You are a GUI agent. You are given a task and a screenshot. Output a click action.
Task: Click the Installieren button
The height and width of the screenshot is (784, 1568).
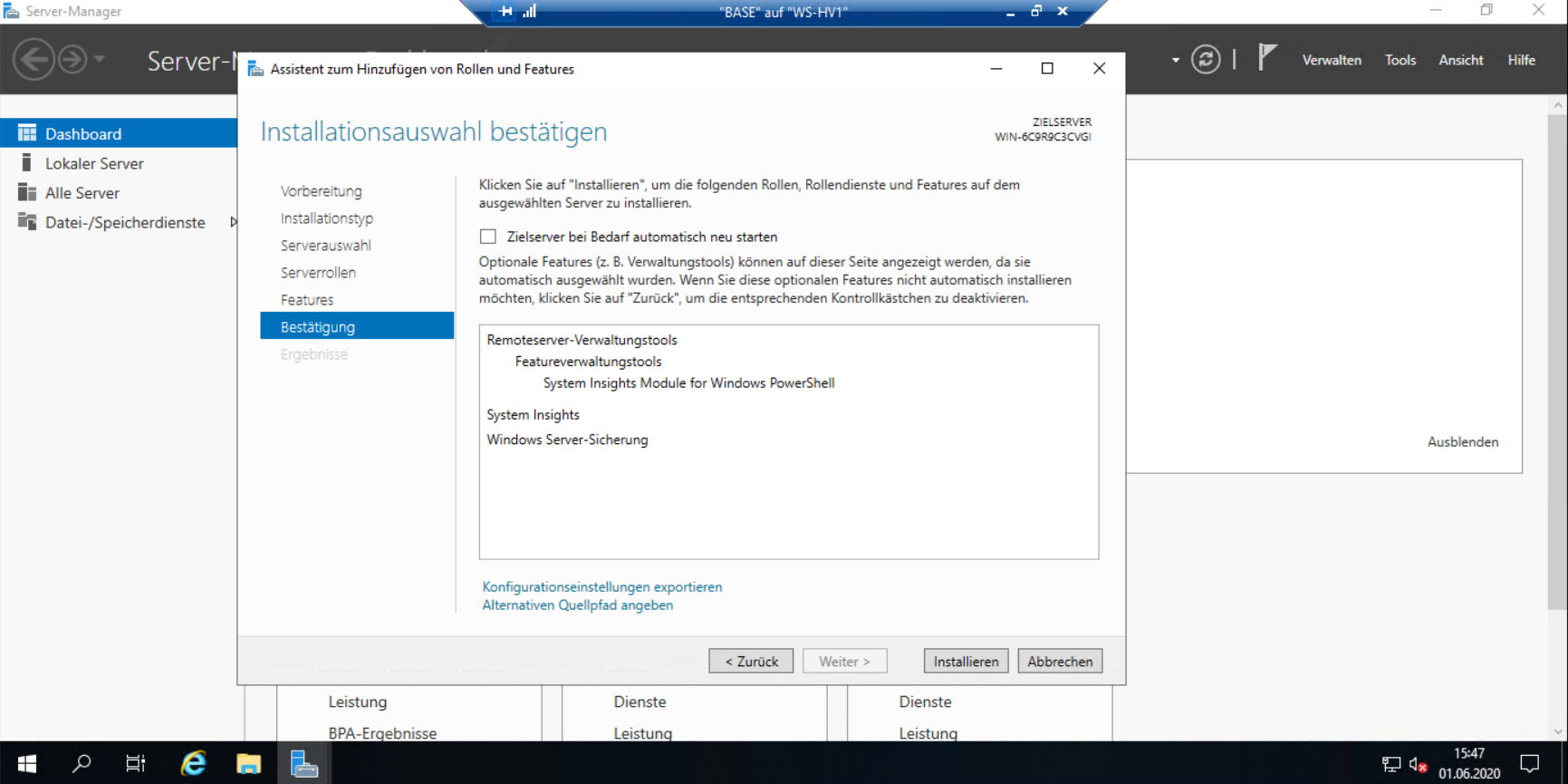coord(966,661)
